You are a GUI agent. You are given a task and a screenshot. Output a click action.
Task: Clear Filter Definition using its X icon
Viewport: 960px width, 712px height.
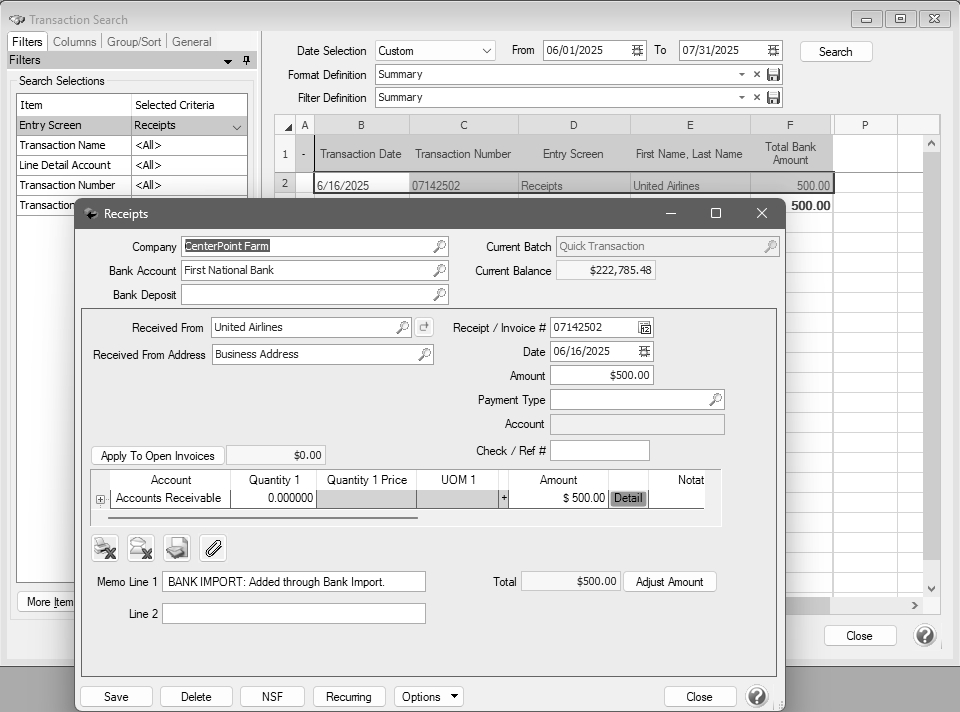pos(757,97)
